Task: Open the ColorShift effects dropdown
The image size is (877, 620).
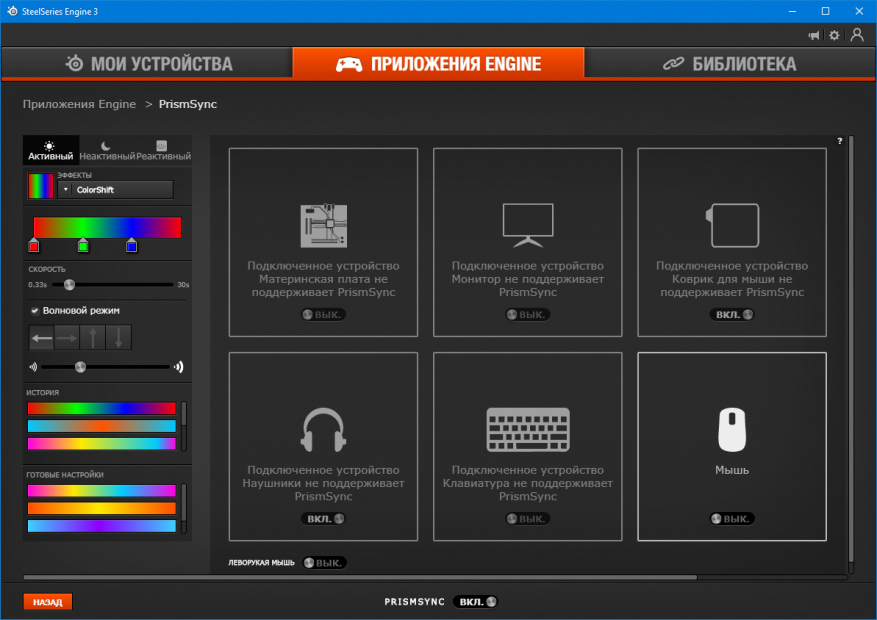Action: [116, 190]
